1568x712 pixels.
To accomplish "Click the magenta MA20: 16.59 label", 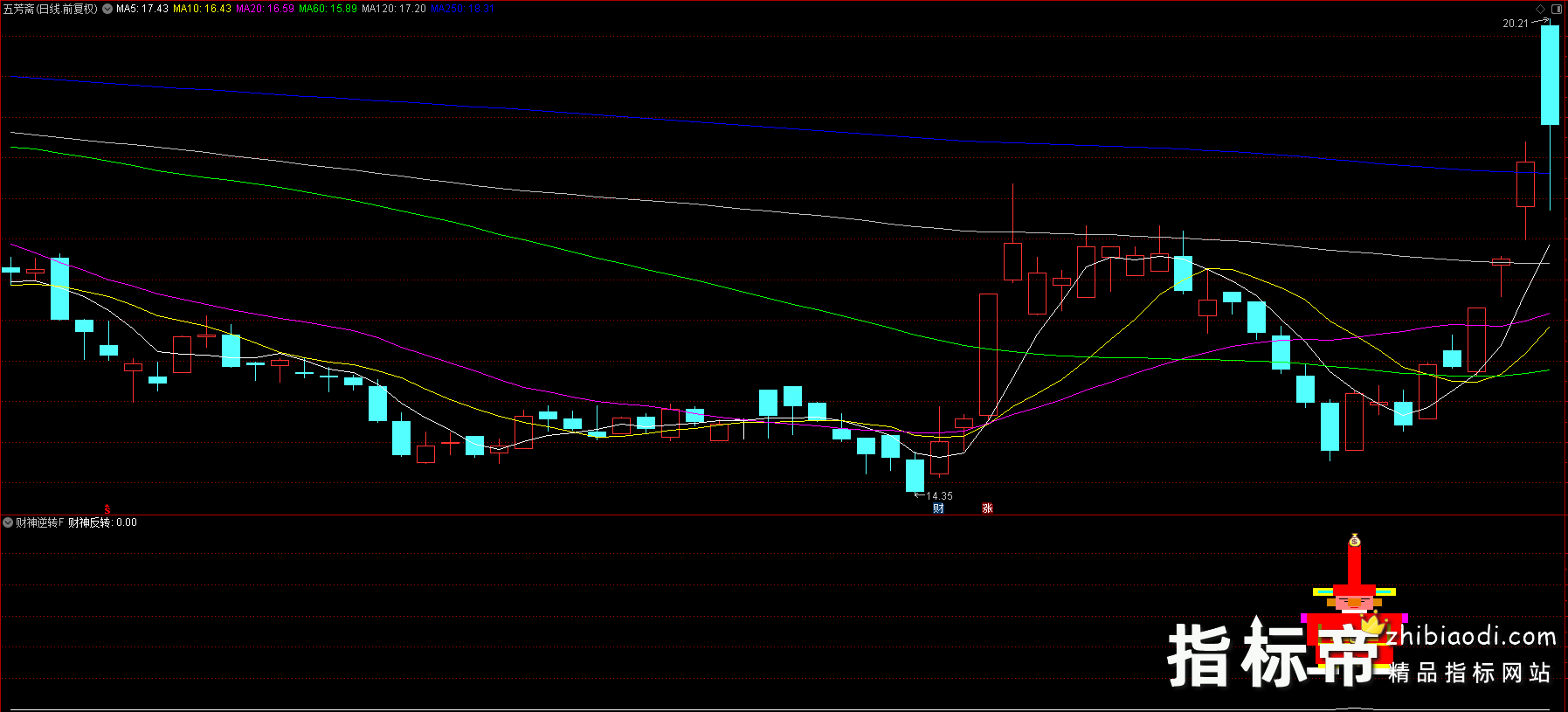I will (x=265, y=9).
